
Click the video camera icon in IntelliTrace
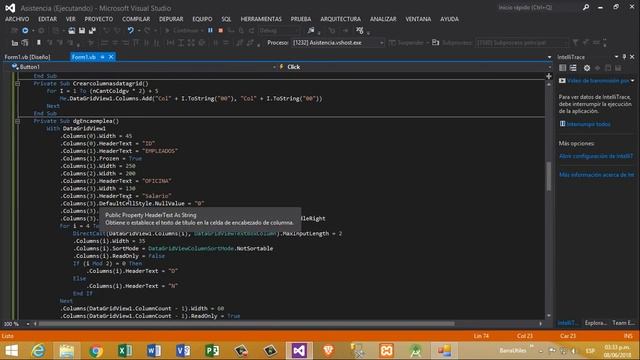562,81
